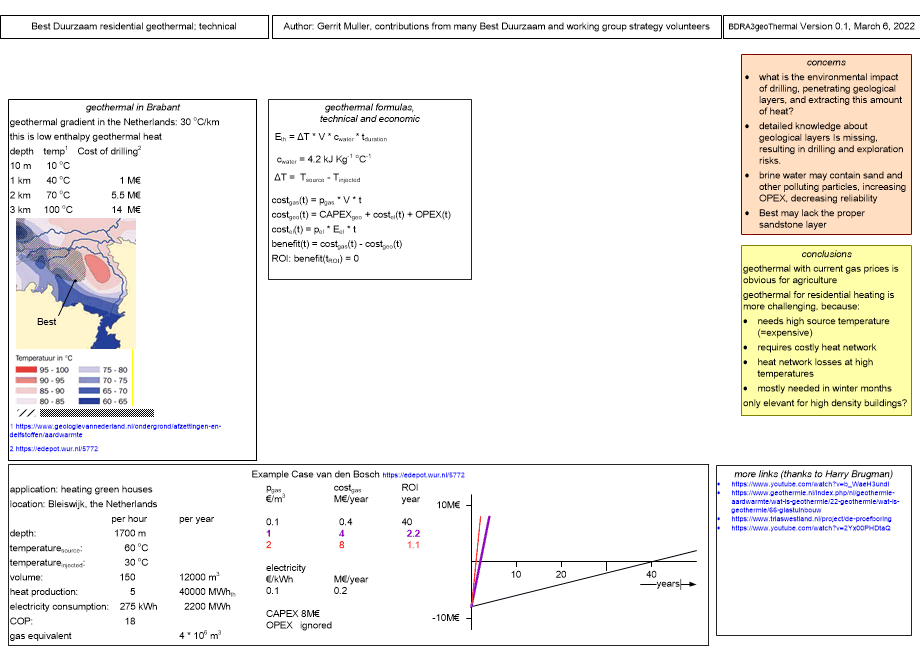Click the purple line in the ROI chart
Image resolution: width=920 pixels, height=660 pixels.
tap(481, 561)
